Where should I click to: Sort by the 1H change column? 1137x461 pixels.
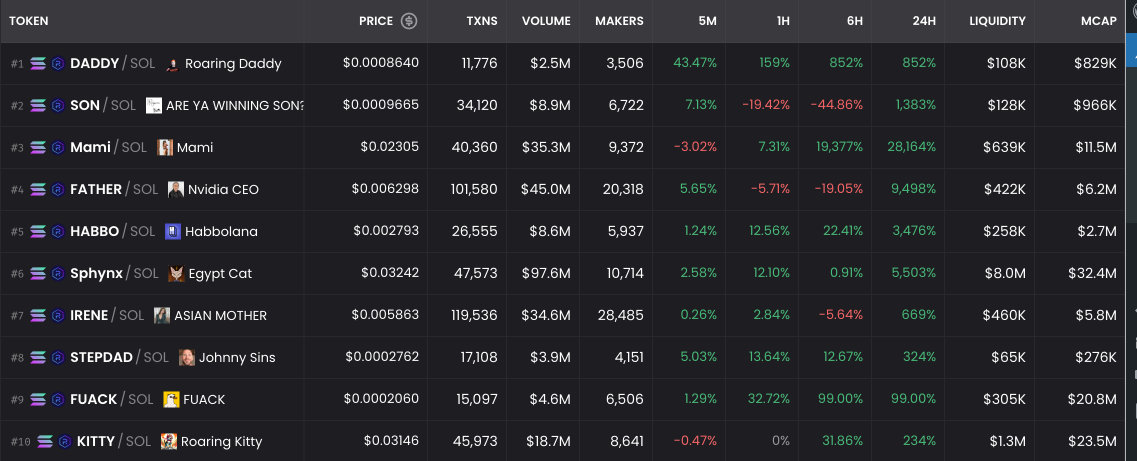tap(783, 21)
